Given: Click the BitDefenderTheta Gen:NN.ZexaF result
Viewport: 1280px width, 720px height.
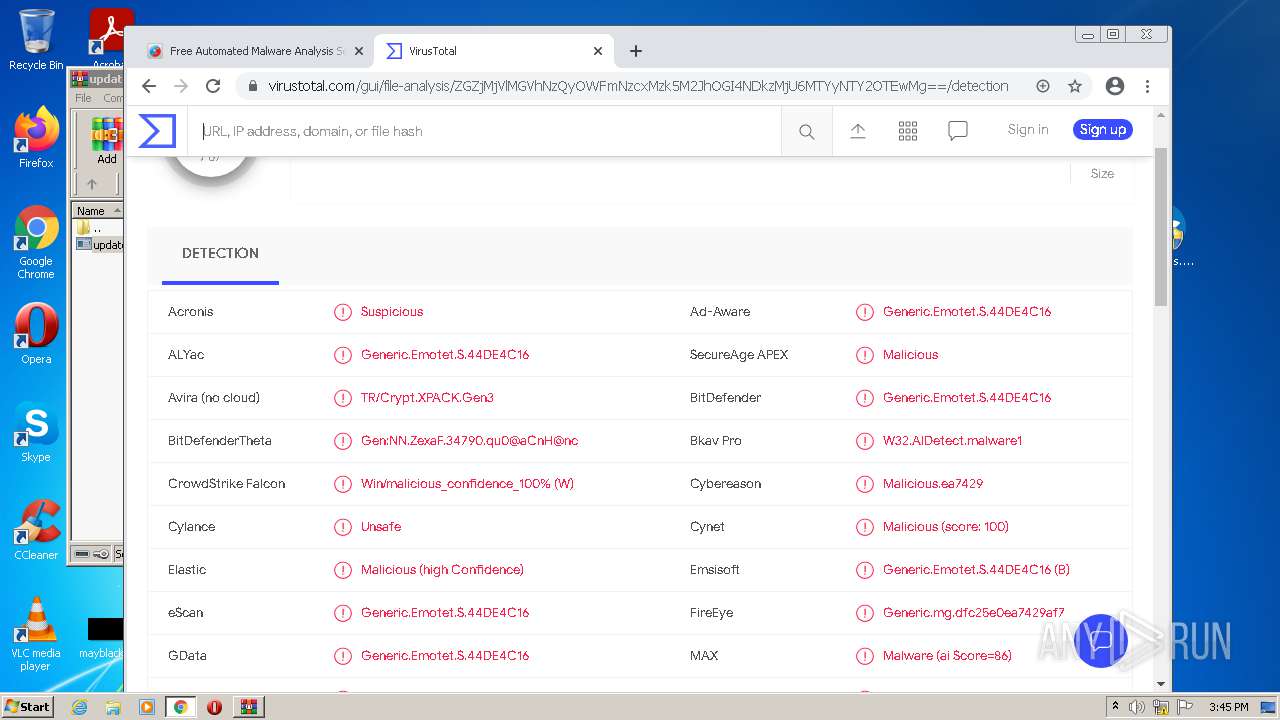Looking at the screenshot, I should point(469,441).
